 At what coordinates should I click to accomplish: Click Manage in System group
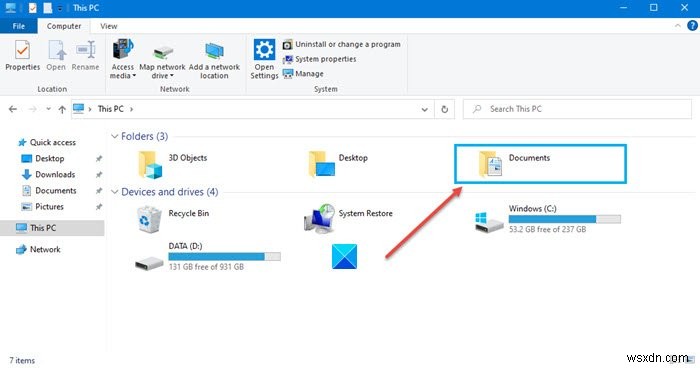(x=304, y=74)
